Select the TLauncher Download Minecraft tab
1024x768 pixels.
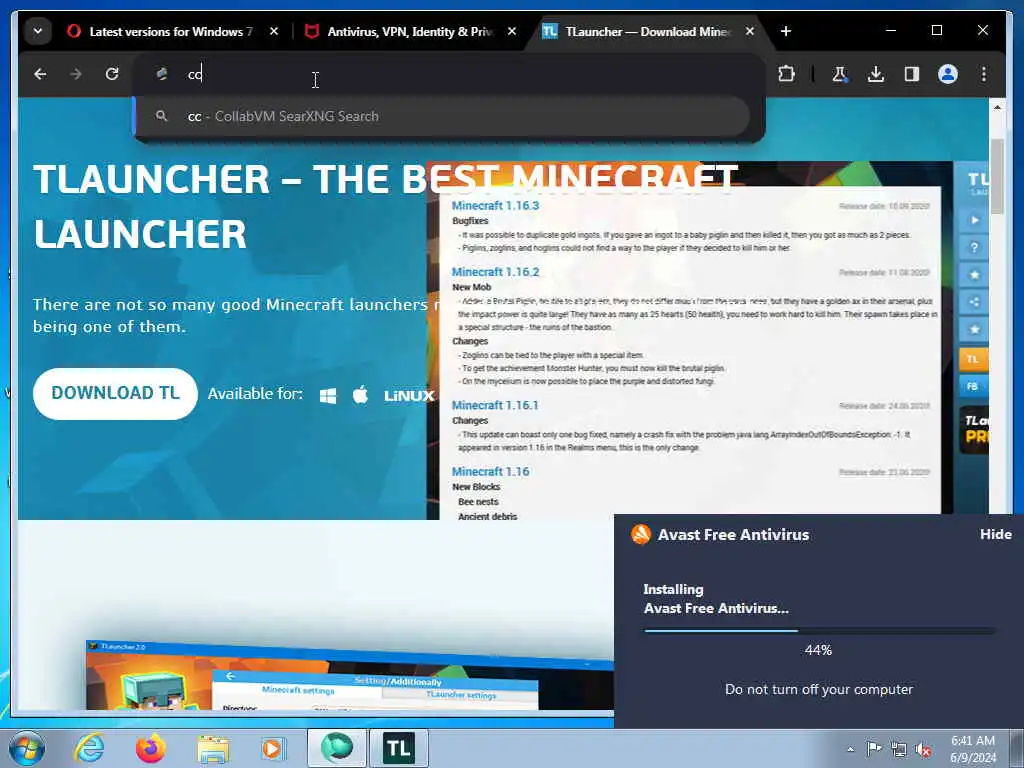pyautogui.click(x=647, y=31)
